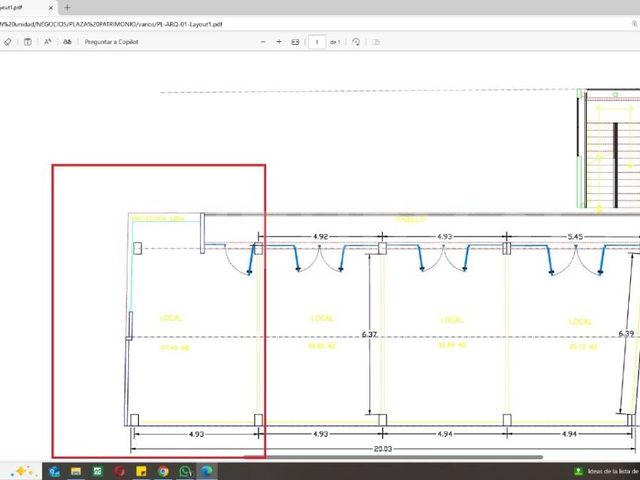The width and height of the screenshot is (640, 480).
Task: Open a new browser tab
Action: [67, 7]
